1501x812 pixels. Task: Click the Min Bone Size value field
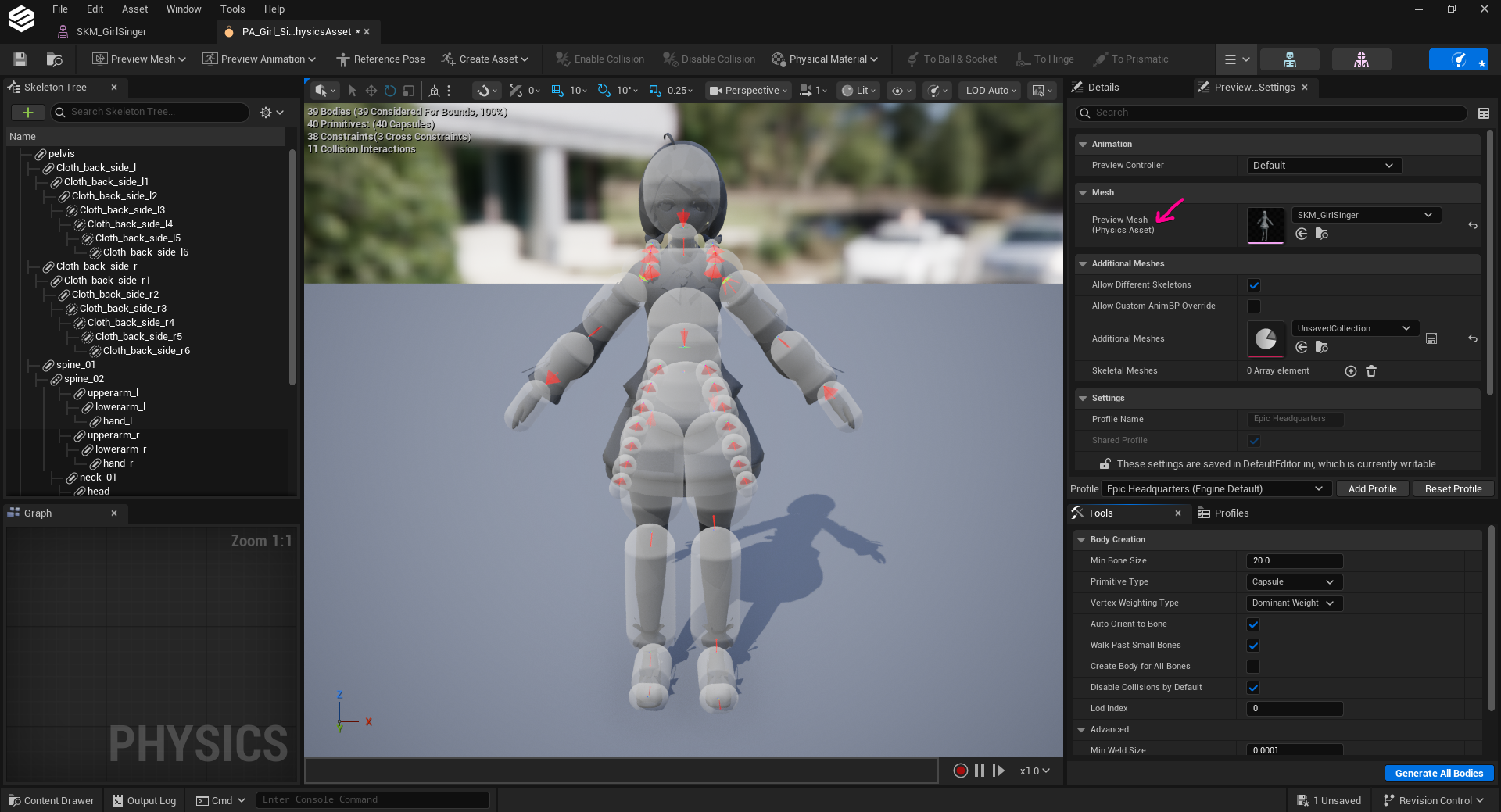tap(1294, 561)
